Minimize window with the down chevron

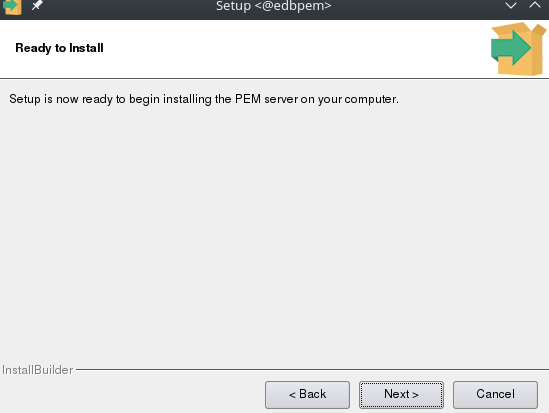pos(511,5)
